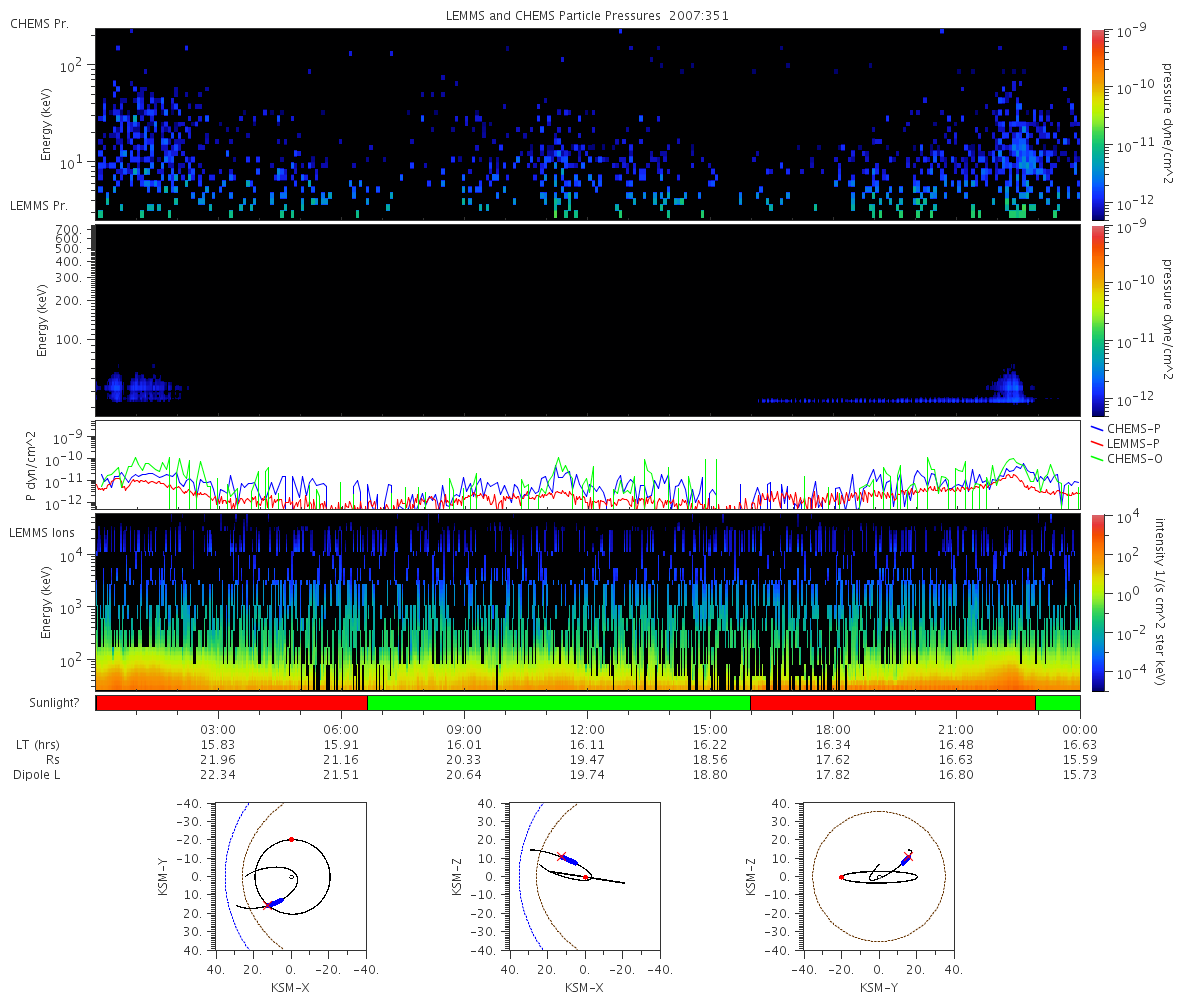1200x1000 pixels.
Task: Select the 18:00 time tick label
Action: click(834, 729)
